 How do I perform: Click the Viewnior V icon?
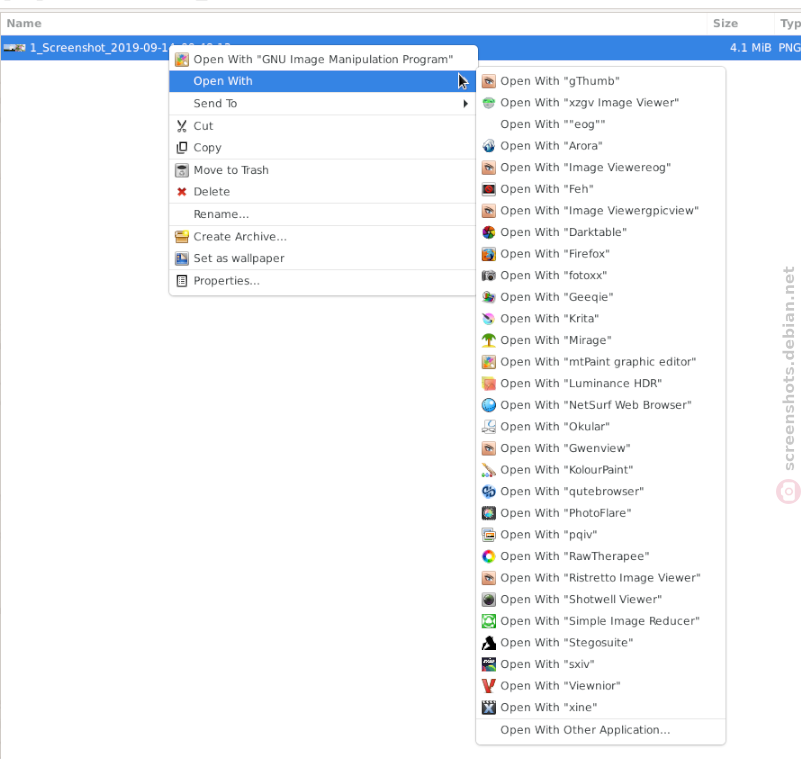coord(488,686)
